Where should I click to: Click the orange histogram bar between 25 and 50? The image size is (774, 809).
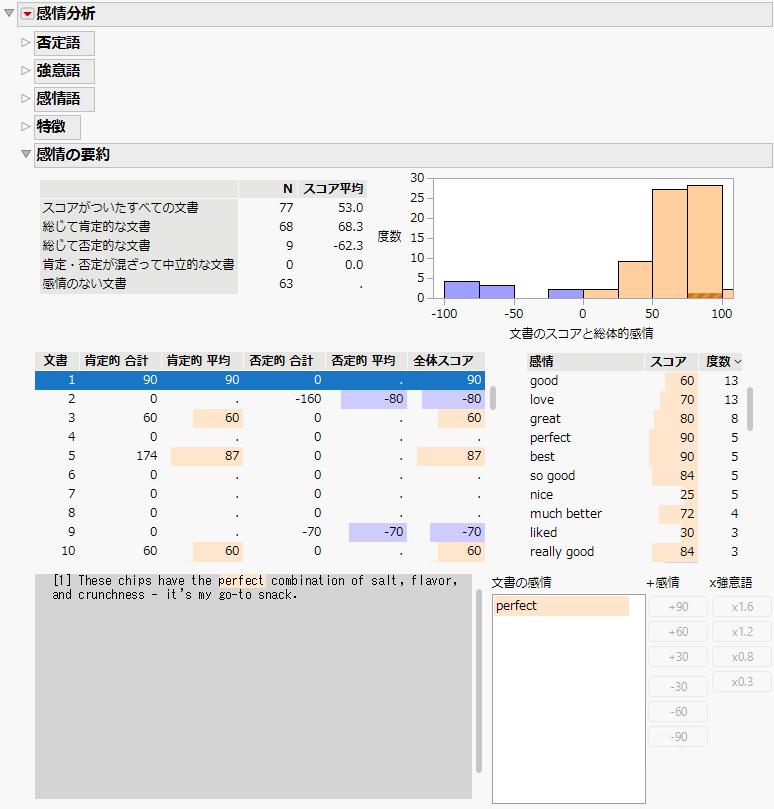click(635, 280)
